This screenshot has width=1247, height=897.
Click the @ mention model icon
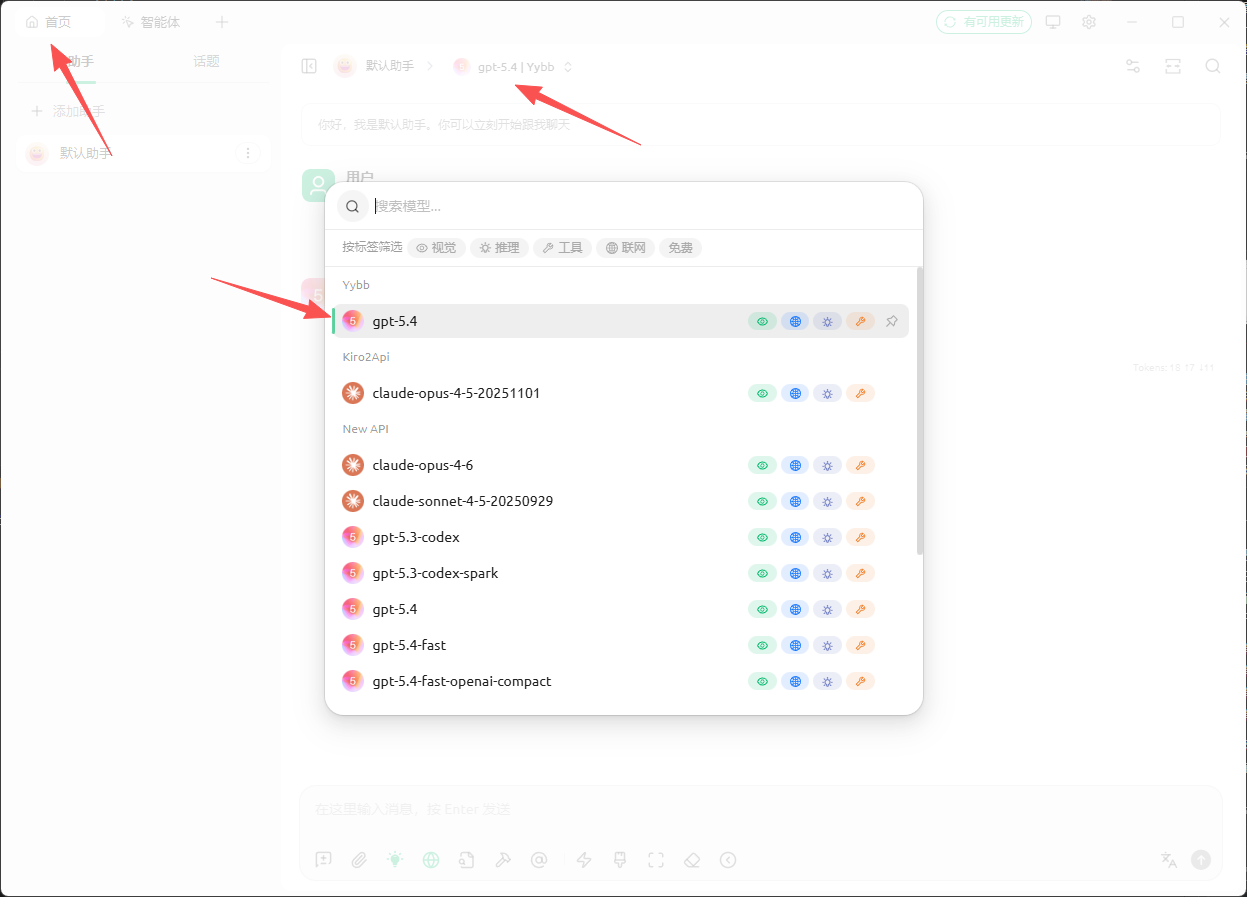539,859
